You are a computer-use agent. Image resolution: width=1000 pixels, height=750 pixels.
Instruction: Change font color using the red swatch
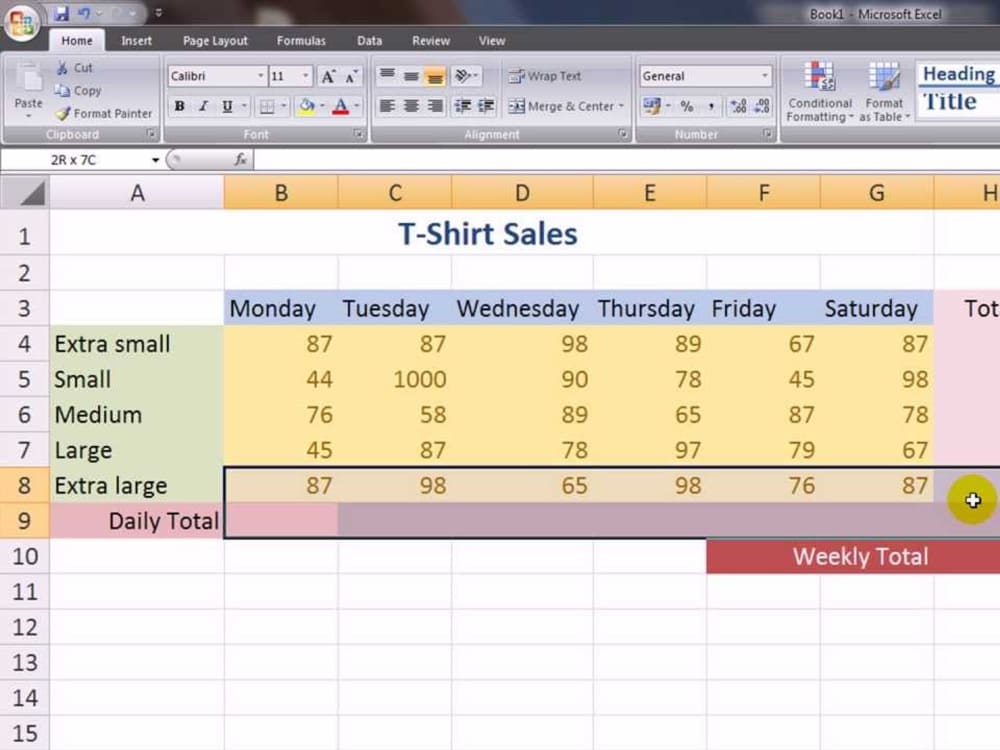[340, 106]
